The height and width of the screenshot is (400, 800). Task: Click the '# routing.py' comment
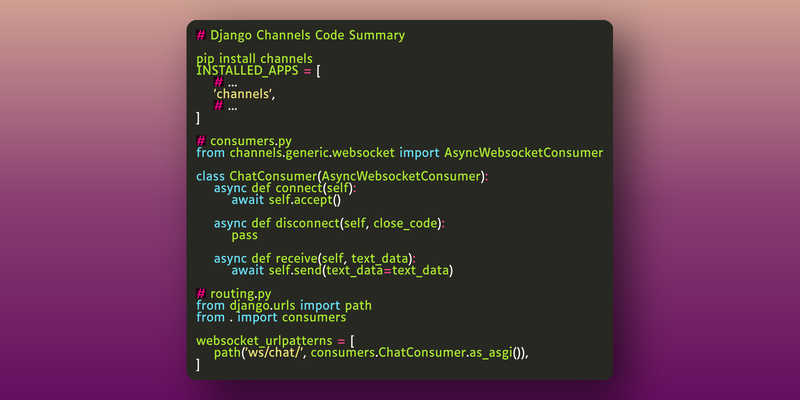(234, 294)
